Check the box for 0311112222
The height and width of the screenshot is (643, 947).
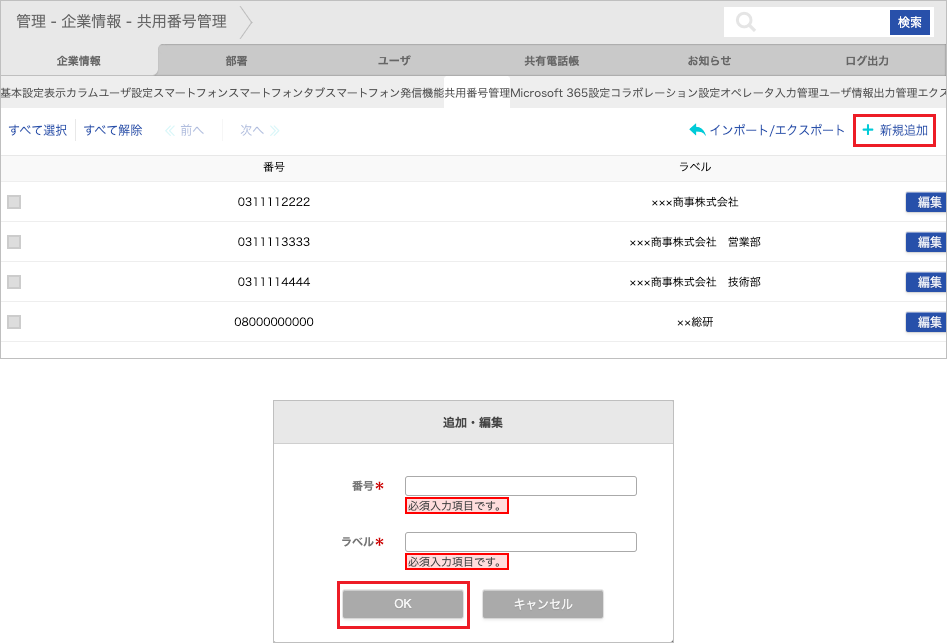coord(14,202)
